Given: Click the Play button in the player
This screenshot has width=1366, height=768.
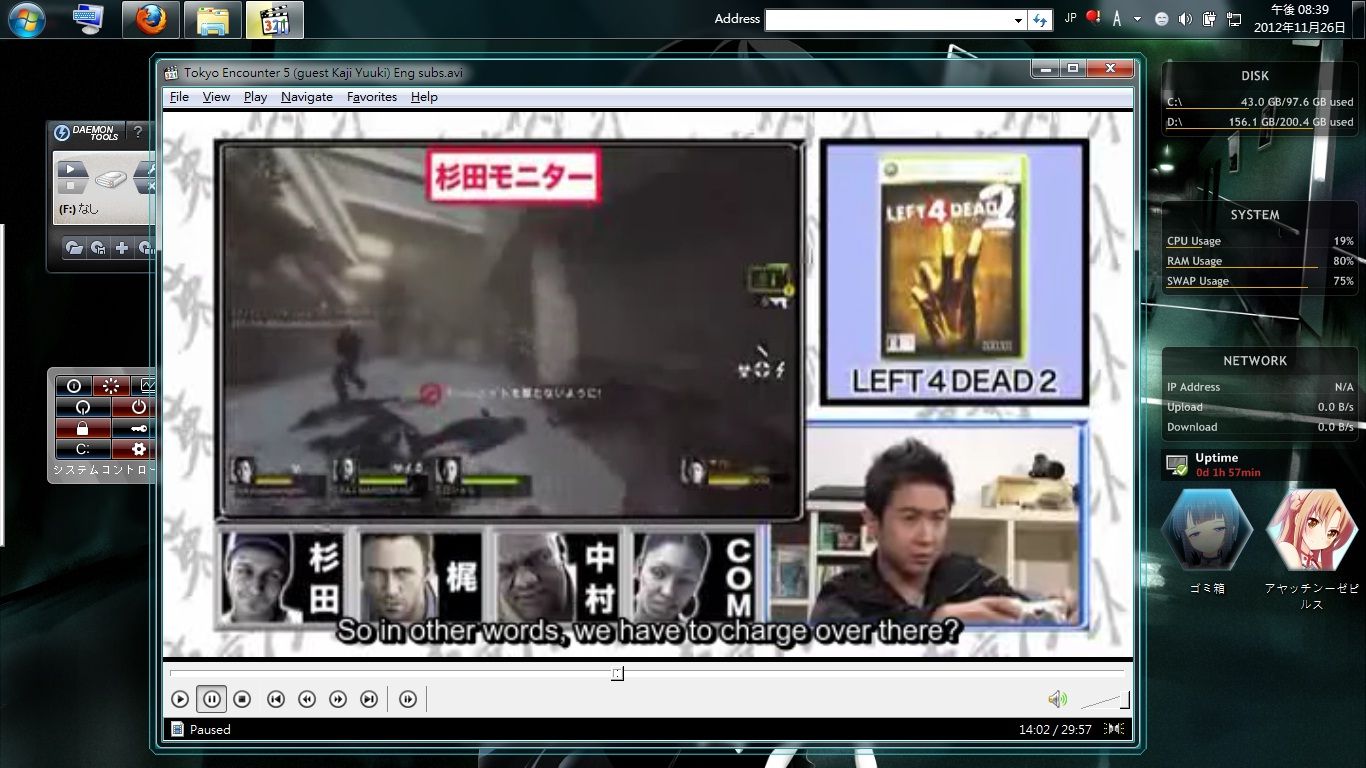Looking at the screenshot, I should click(180, 700).
